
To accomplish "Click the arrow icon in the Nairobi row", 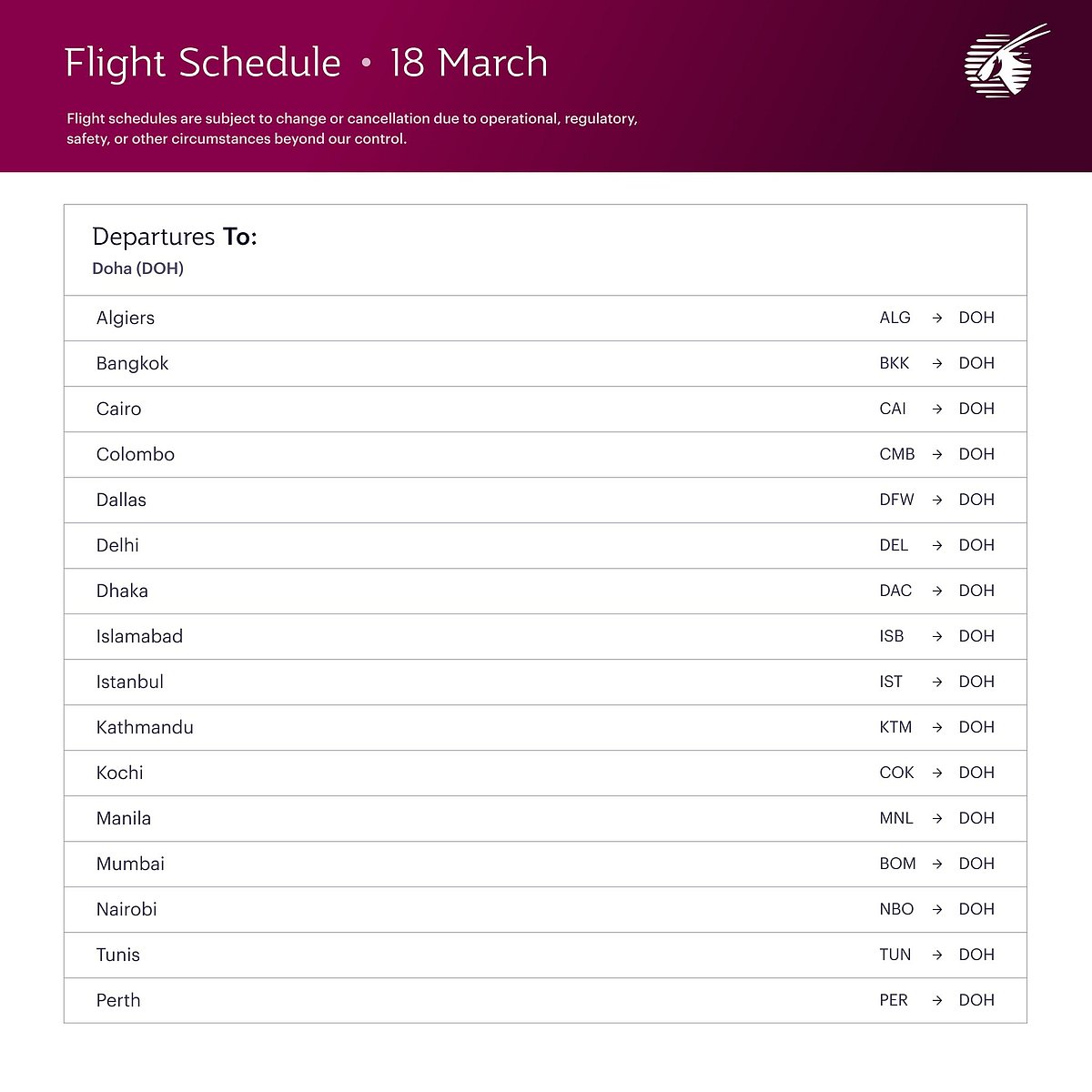I will [936, 909].
